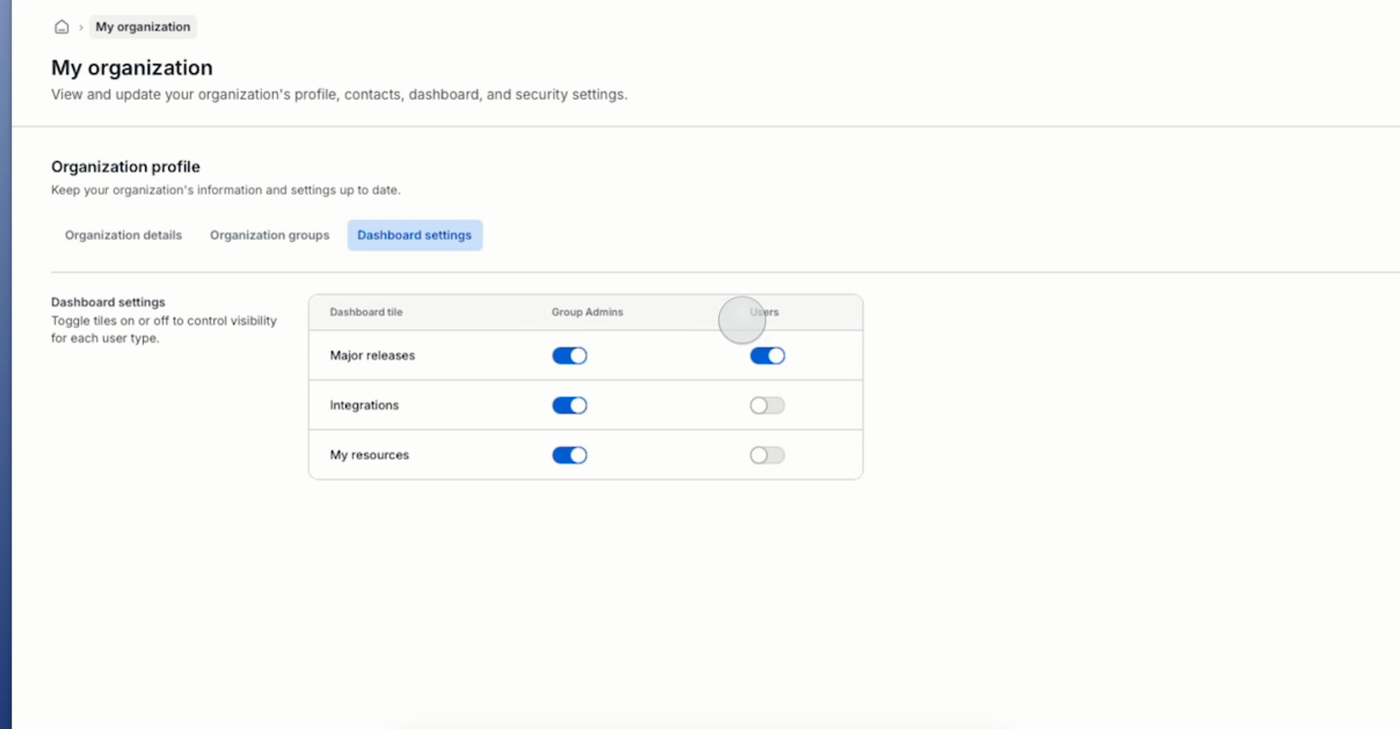The image size is (1400, 729).
Task: Click the Dashboard tile column header
Action: click(x=366, y=312)
